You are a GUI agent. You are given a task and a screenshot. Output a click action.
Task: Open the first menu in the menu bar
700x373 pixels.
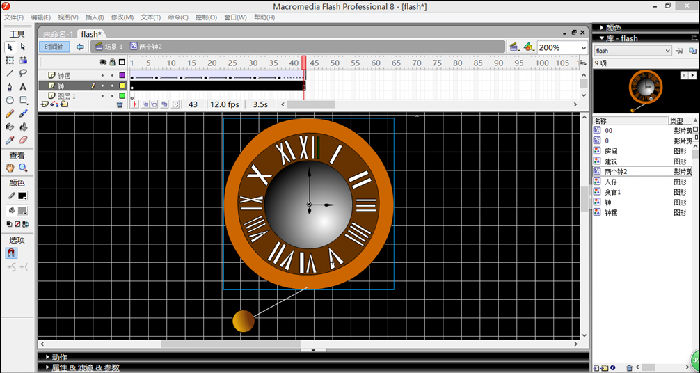coord(14,17)
